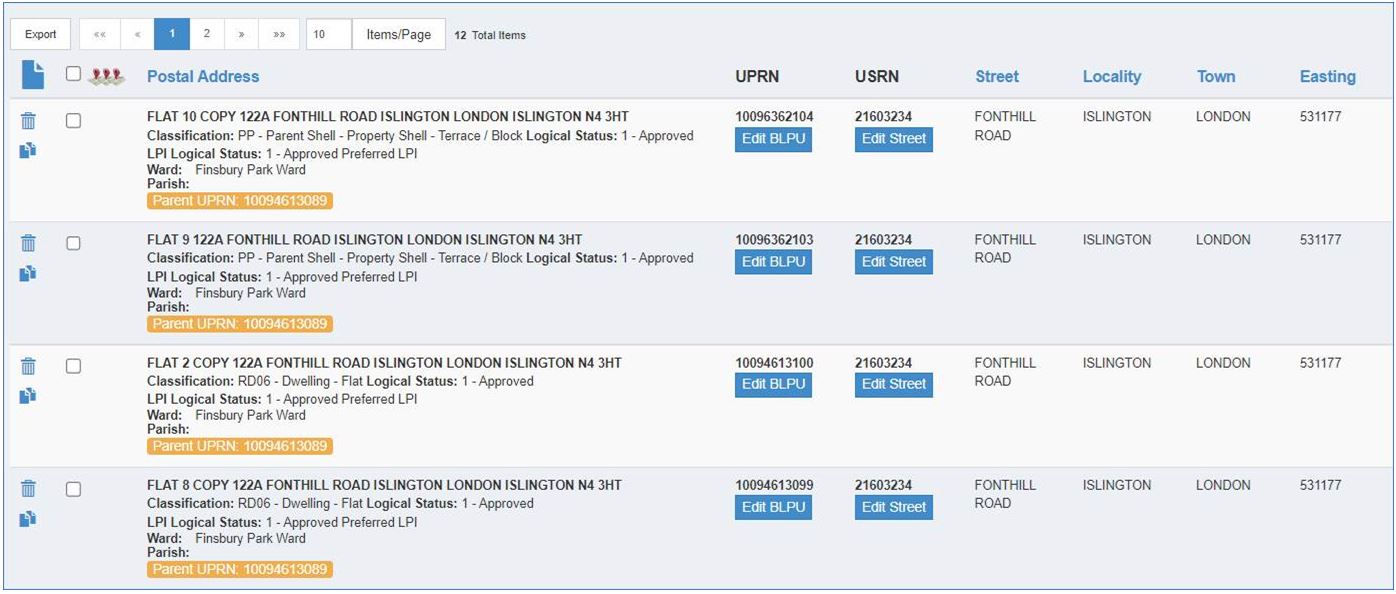1396x594 pixels.
Task: Copy the FLAT 8 COPY record
Action: (x=28, y=518)
